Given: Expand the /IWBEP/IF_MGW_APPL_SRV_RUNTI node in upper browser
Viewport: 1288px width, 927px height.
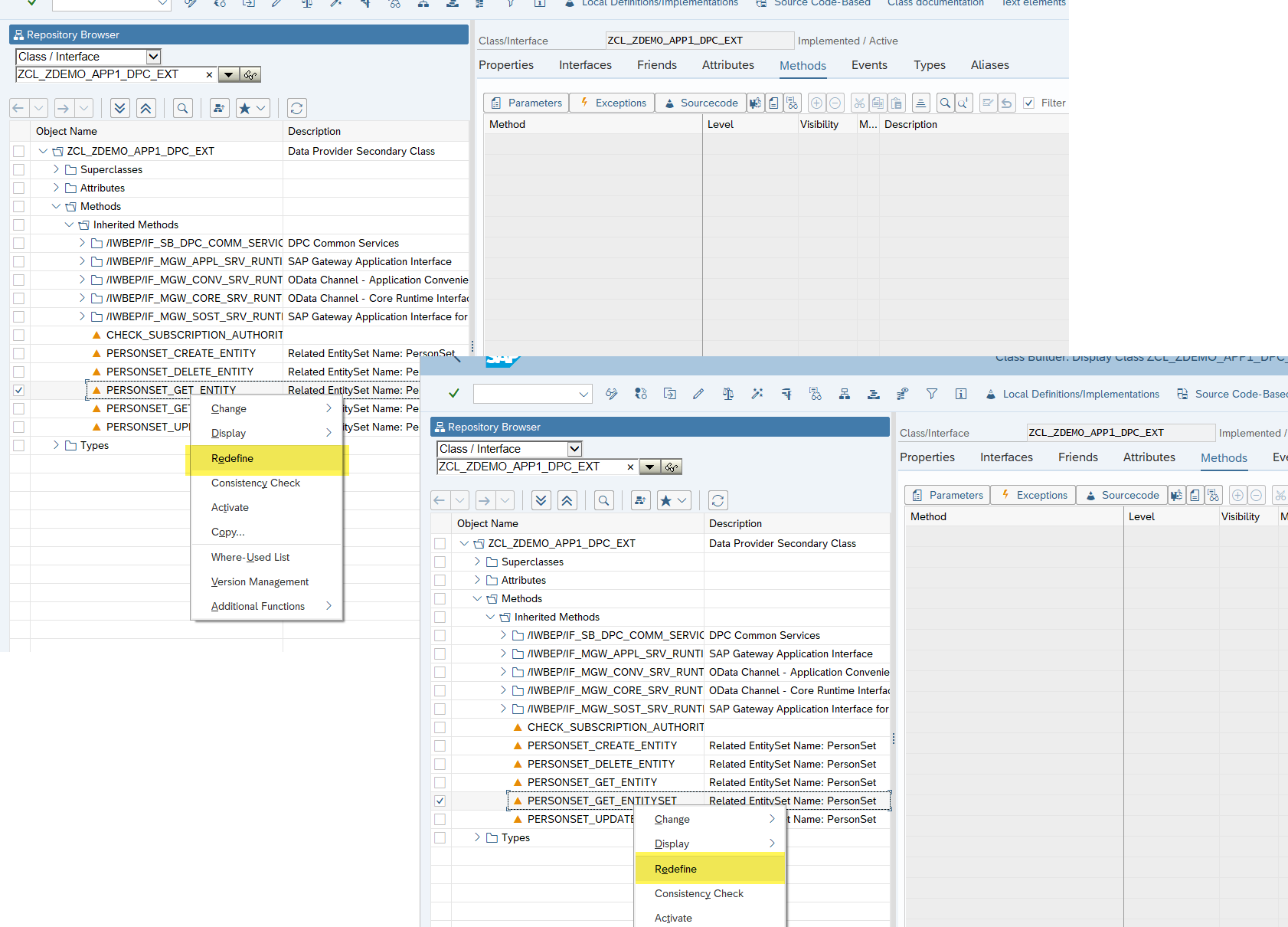Looking at the screenshot, I should click(x=82, y=261).
